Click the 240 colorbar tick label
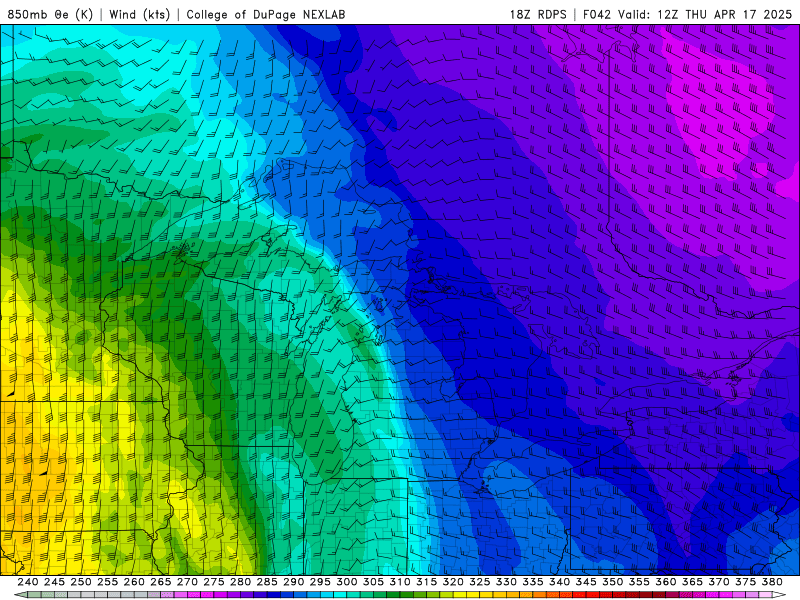The height and width of the screenshot is (600, 800). pyautogui.click(x=28, y=582)
